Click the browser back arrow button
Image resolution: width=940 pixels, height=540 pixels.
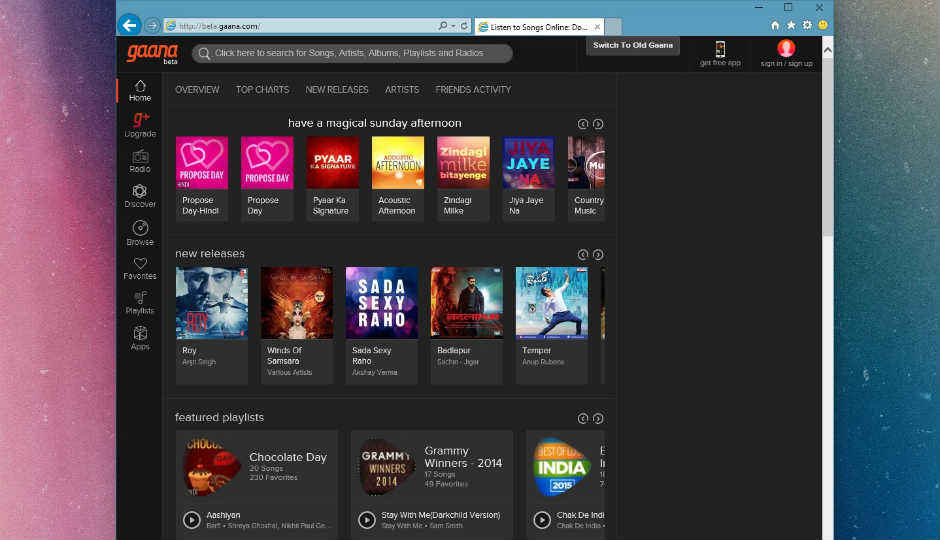click(x=129, y=25)
